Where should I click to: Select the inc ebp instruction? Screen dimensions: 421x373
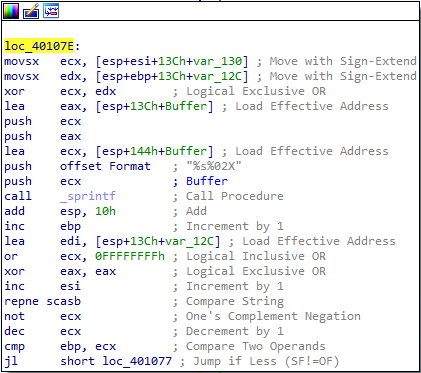coord(42,227)
